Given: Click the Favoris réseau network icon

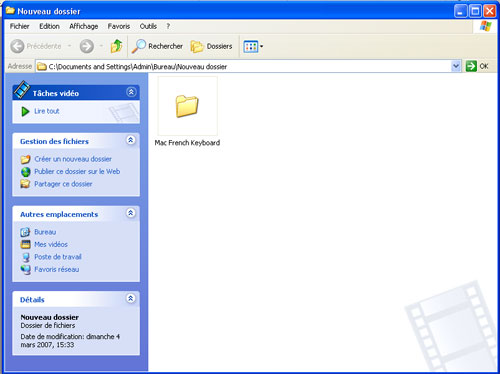Looking at the screenshot, I should coord(25,269).
